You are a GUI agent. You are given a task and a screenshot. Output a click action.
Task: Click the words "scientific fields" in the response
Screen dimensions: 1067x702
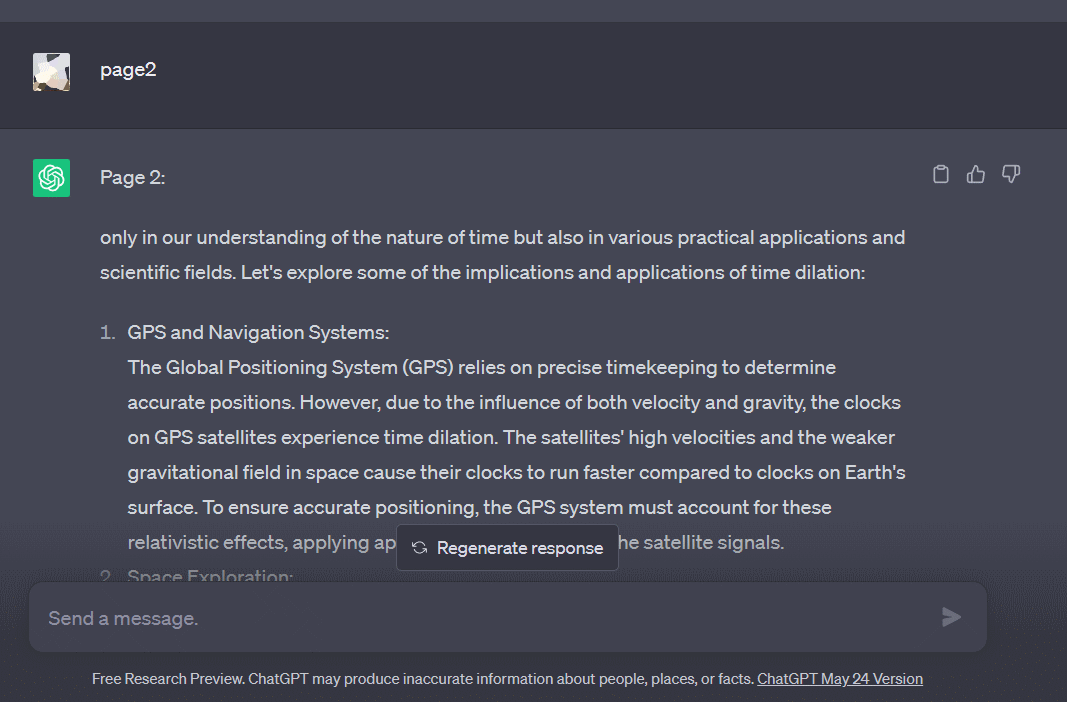pyautogui.click(x=166, y=272)
